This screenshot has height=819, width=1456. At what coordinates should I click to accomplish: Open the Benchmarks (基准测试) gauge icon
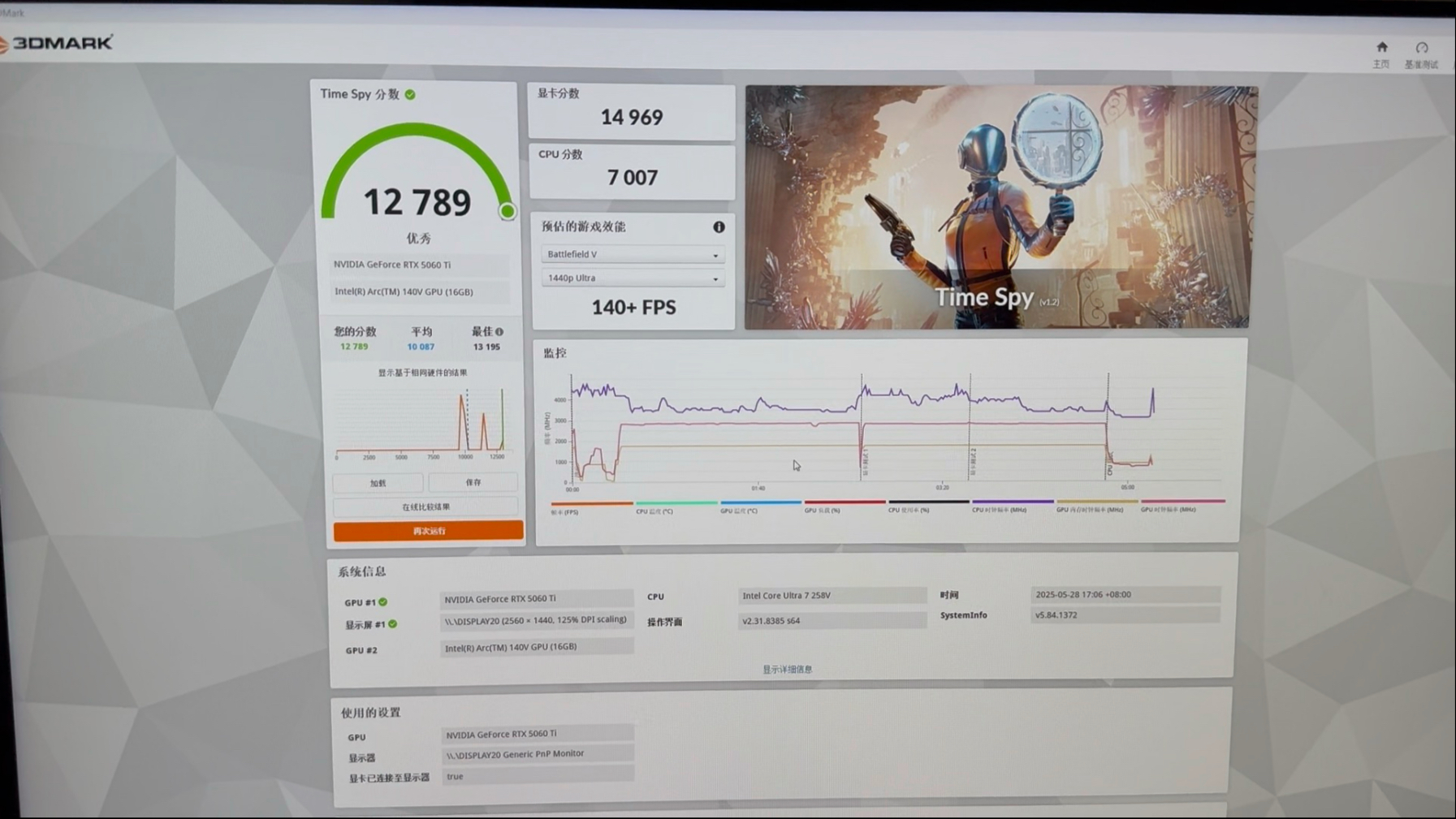(x=1421, y=48)
